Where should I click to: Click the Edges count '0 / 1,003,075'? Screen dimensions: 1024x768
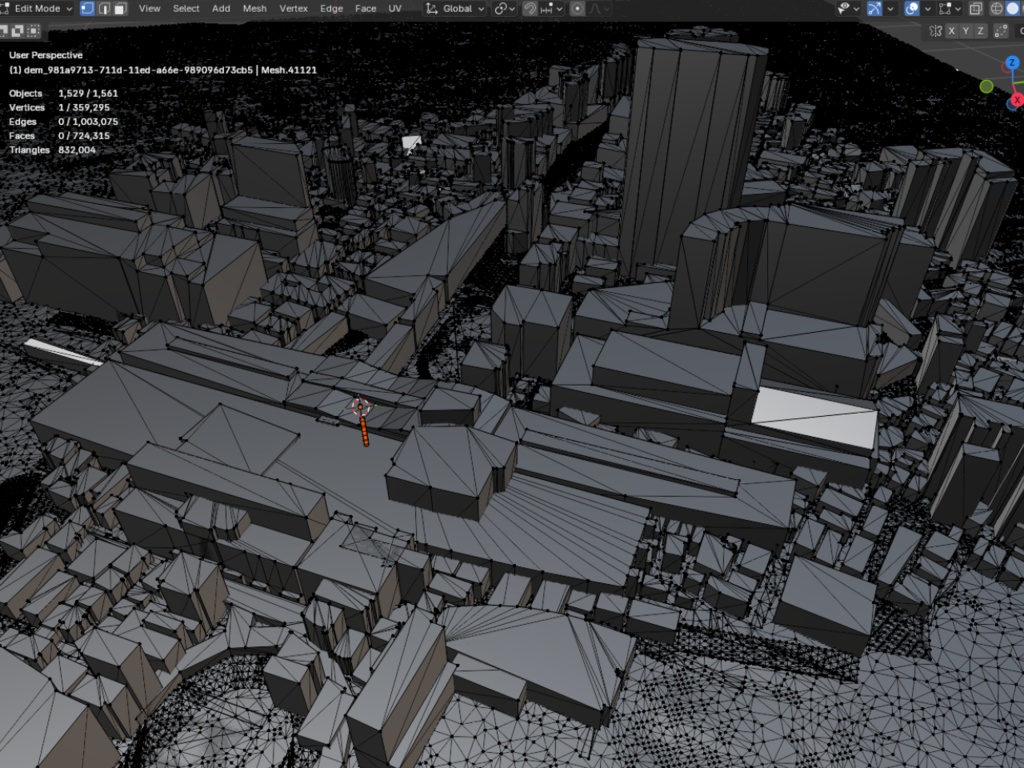[x=88, y=121]
